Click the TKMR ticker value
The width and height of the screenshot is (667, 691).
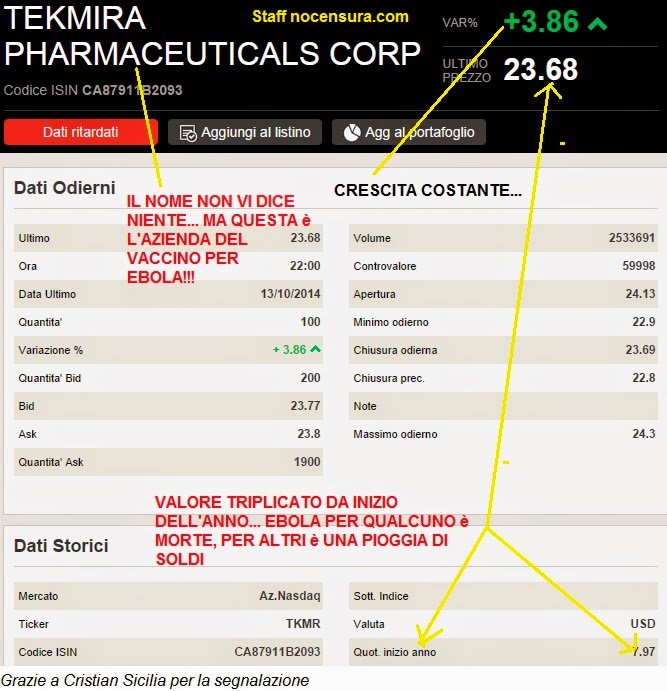[x=303, y=624]
